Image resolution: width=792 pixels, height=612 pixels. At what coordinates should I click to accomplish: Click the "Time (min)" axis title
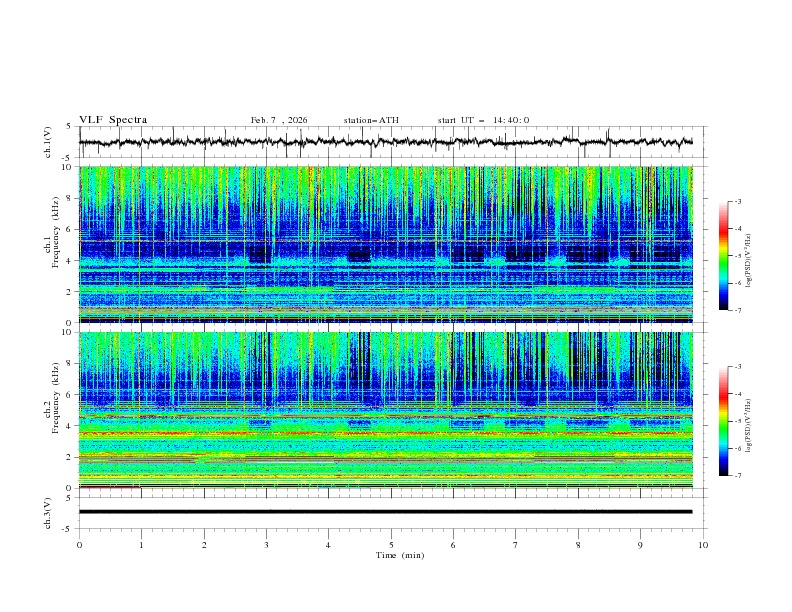pos(400,555)
